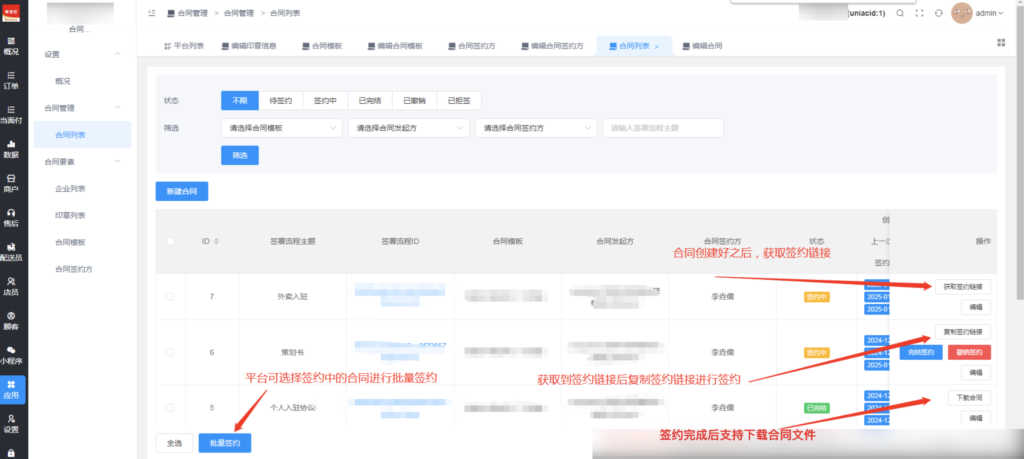Select the 签约中 status filter
Image resolution: width=1024 pixels, height=459 pixels.
pyautogui.click(x=325, y=101)
